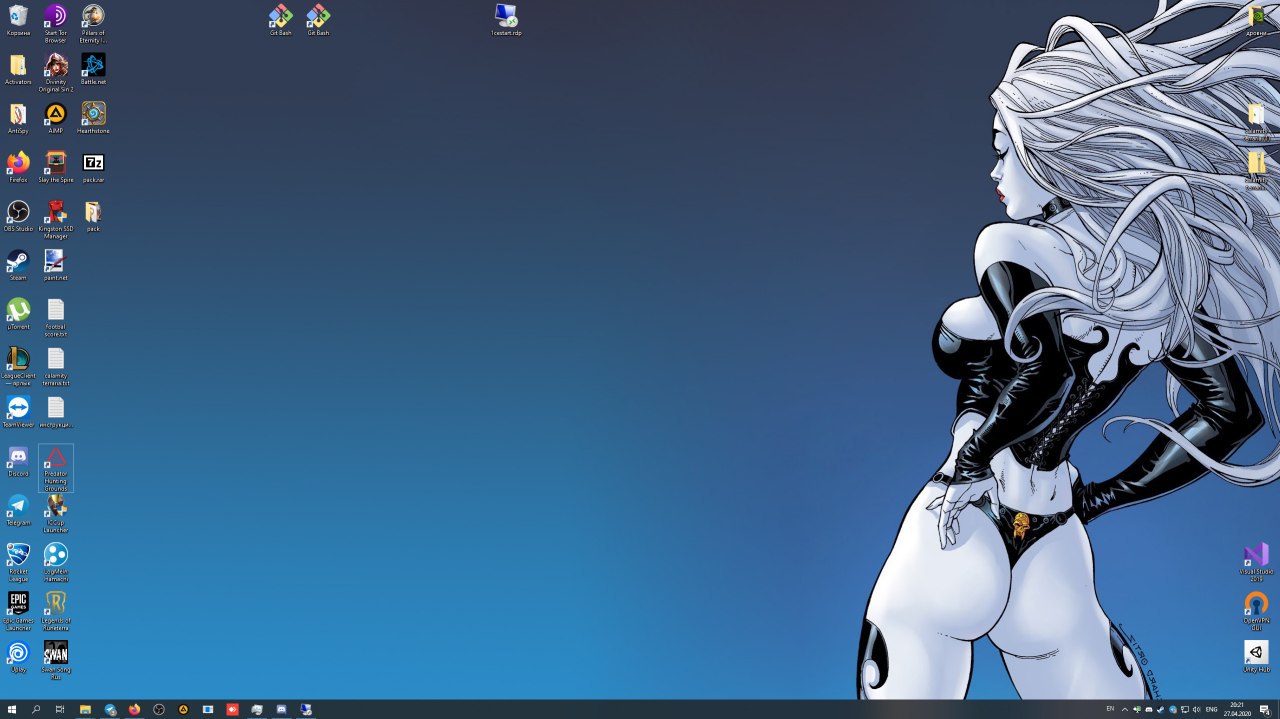This screenshot has height=719, width=1280.
Task: Select the Activators folder on desktop
Action: tap(18, 69)
